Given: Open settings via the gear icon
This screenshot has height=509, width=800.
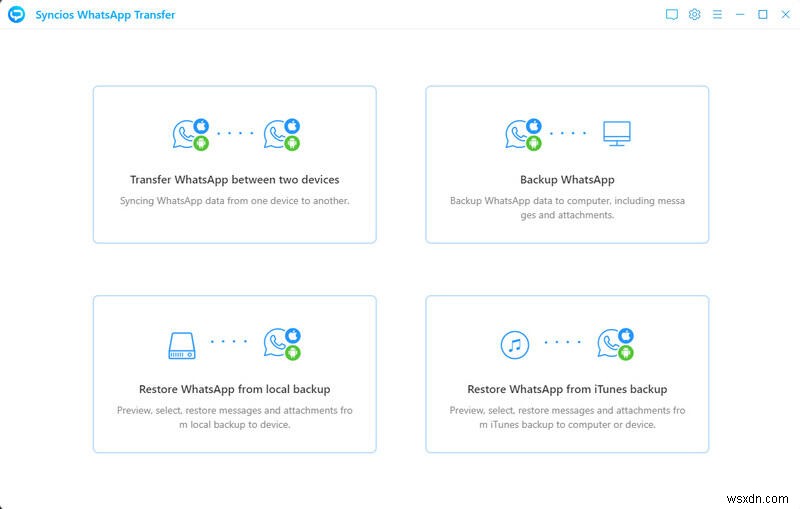Looking at the screenshot, I should (x=694, y=14).
